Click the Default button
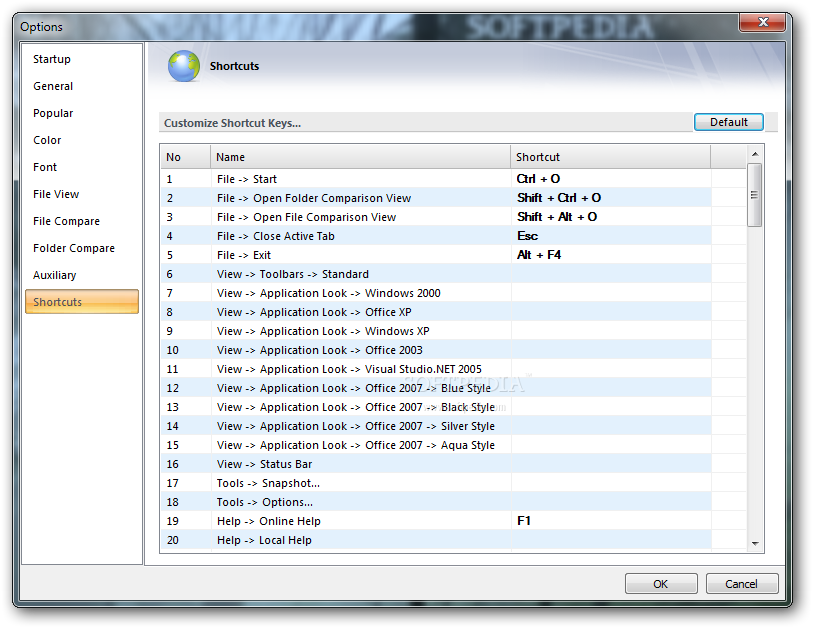This screenshot has height=628, width=813. 728,122
